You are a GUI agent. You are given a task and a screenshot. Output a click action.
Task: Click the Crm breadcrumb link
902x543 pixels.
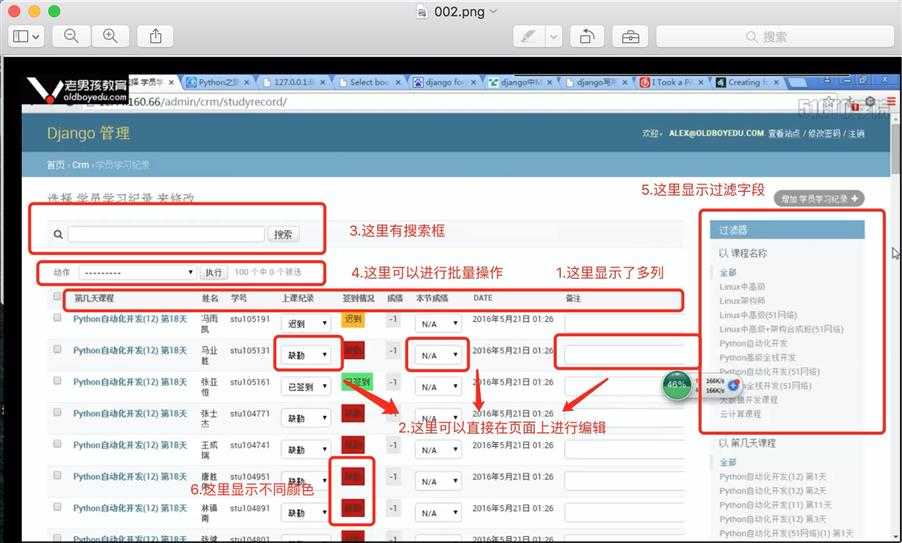point(81,165)
